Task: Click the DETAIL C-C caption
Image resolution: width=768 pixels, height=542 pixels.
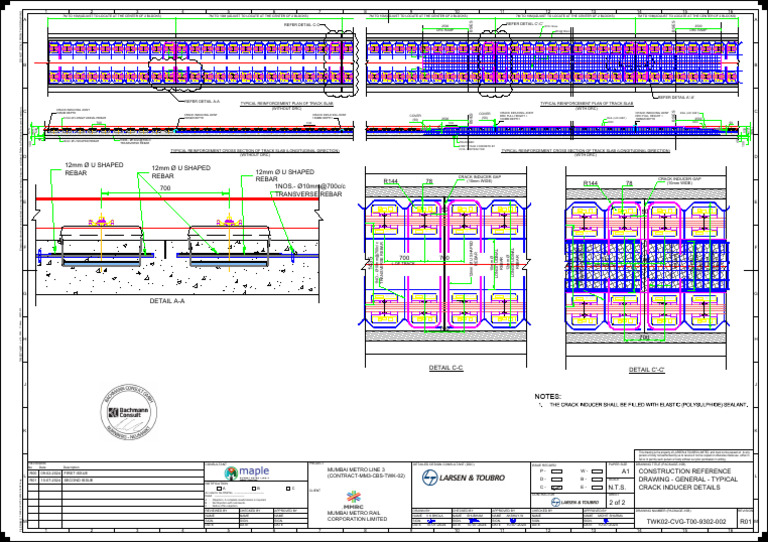Action: click(x=446, y=368)
